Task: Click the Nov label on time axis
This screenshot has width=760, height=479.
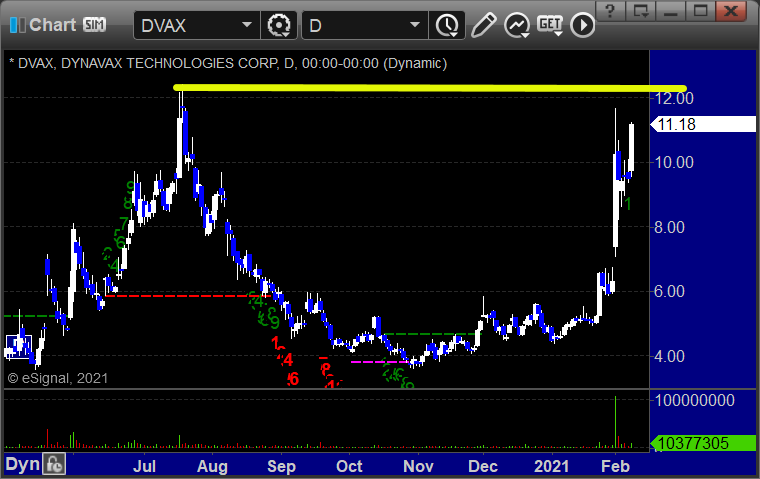Action: [418, 466]
